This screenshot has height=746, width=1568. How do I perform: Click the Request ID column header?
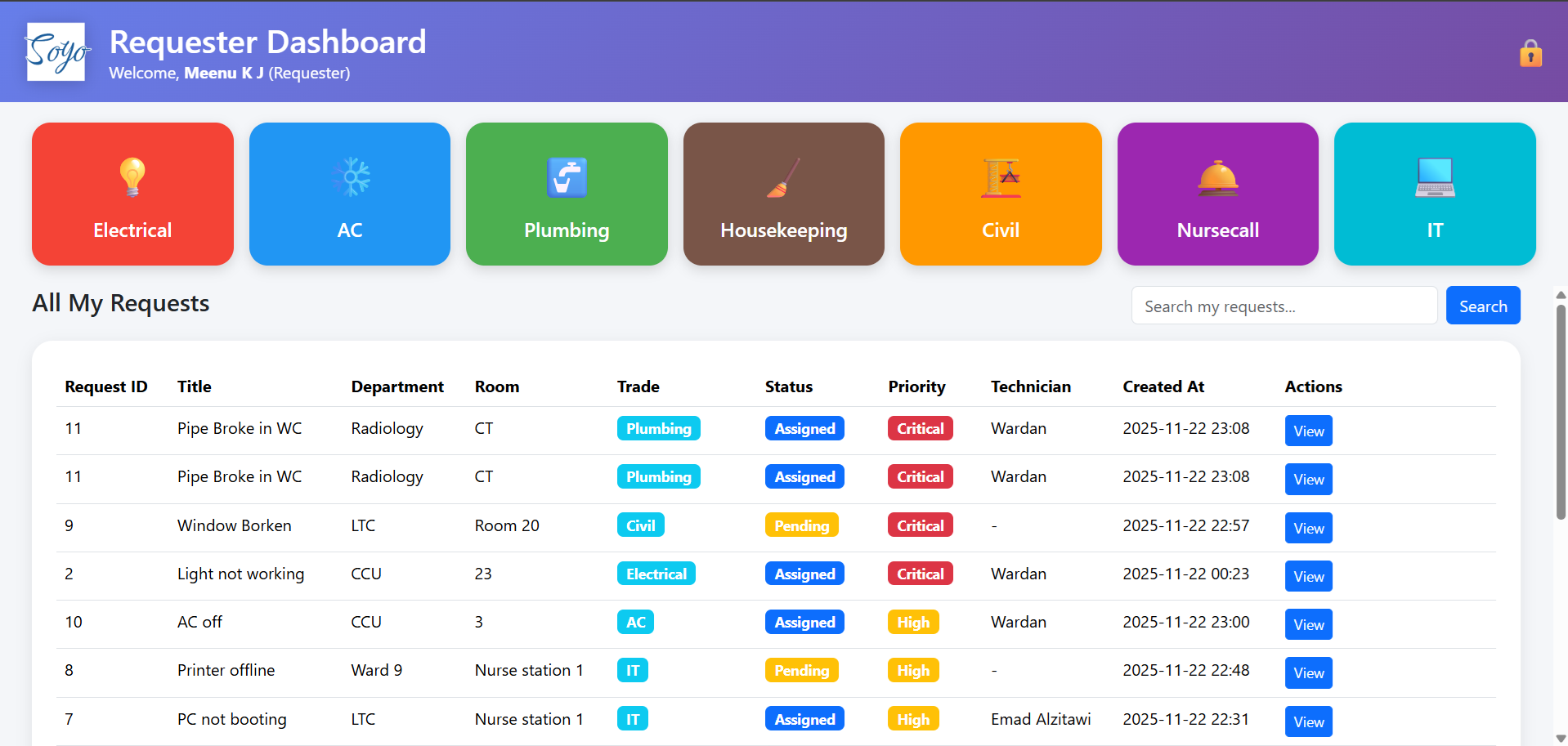(x=105, y=386)
